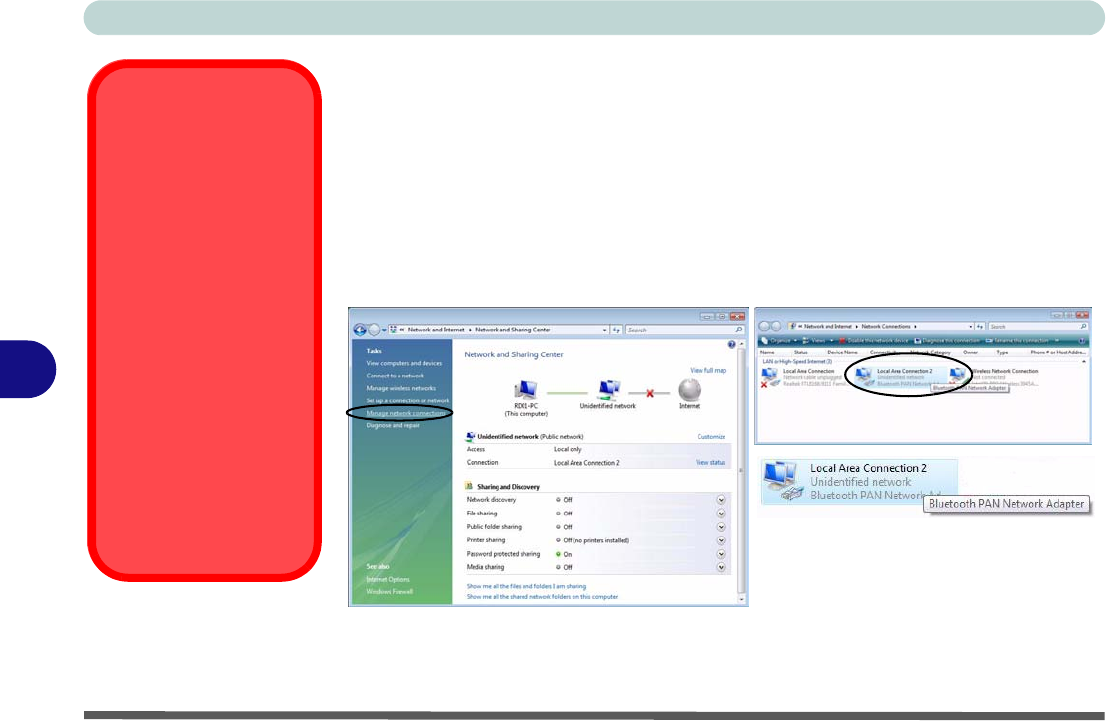This screenshot has height=721, width=1106.
Task: Open help icon in Network and Sharing Center
Action: click(731, 344)
